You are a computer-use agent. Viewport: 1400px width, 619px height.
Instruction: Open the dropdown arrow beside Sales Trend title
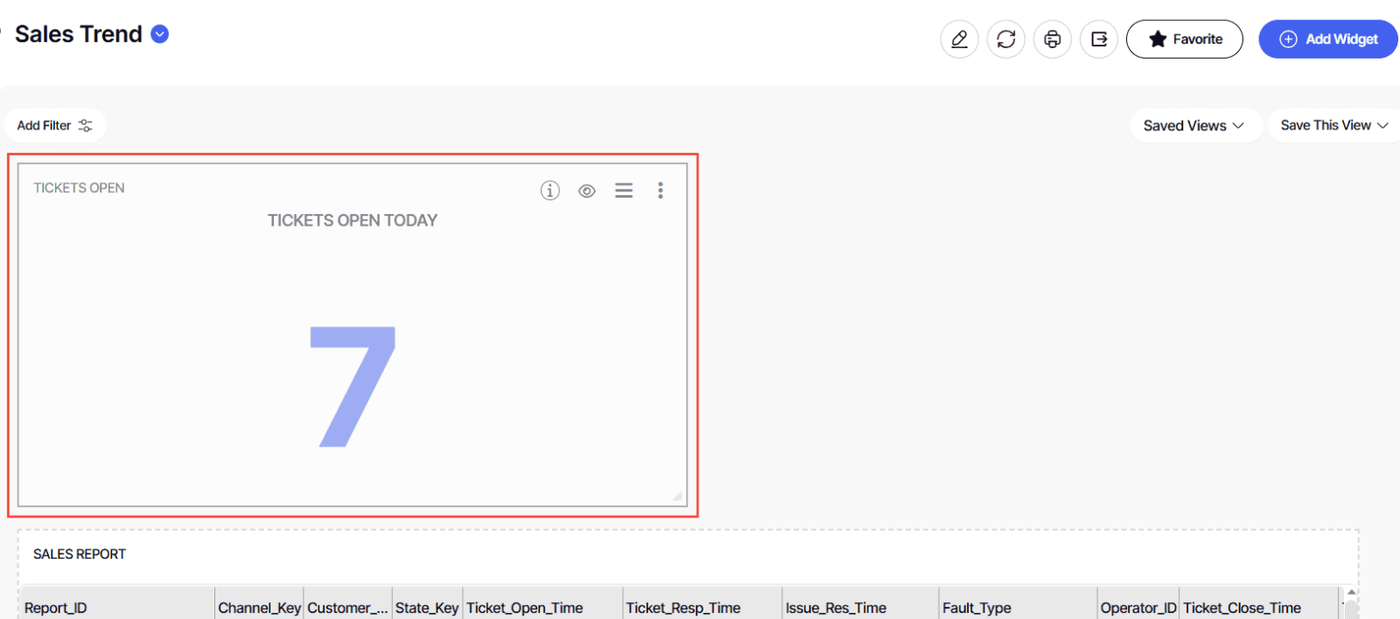(160, 34)
